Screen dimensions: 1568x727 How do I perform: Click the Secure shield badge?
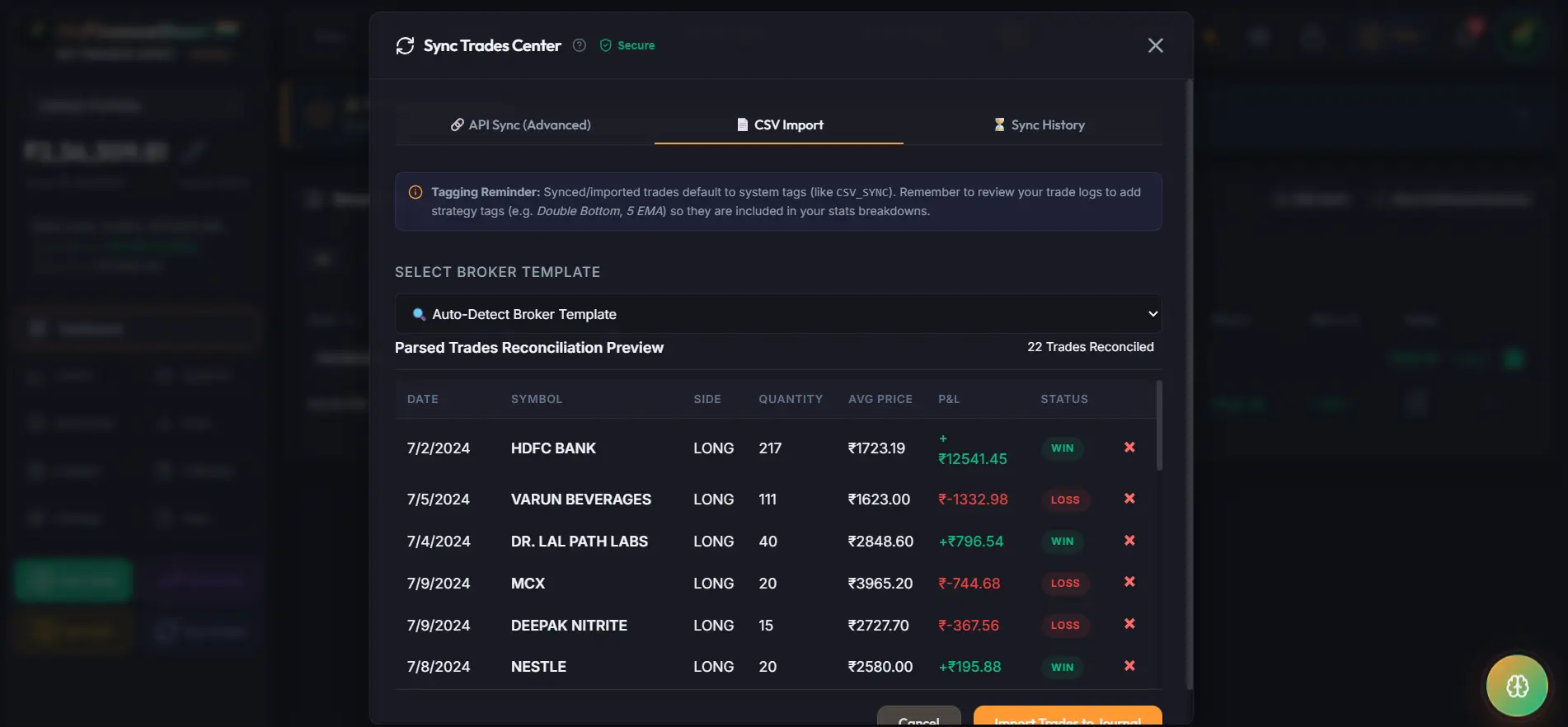[627, 45]
